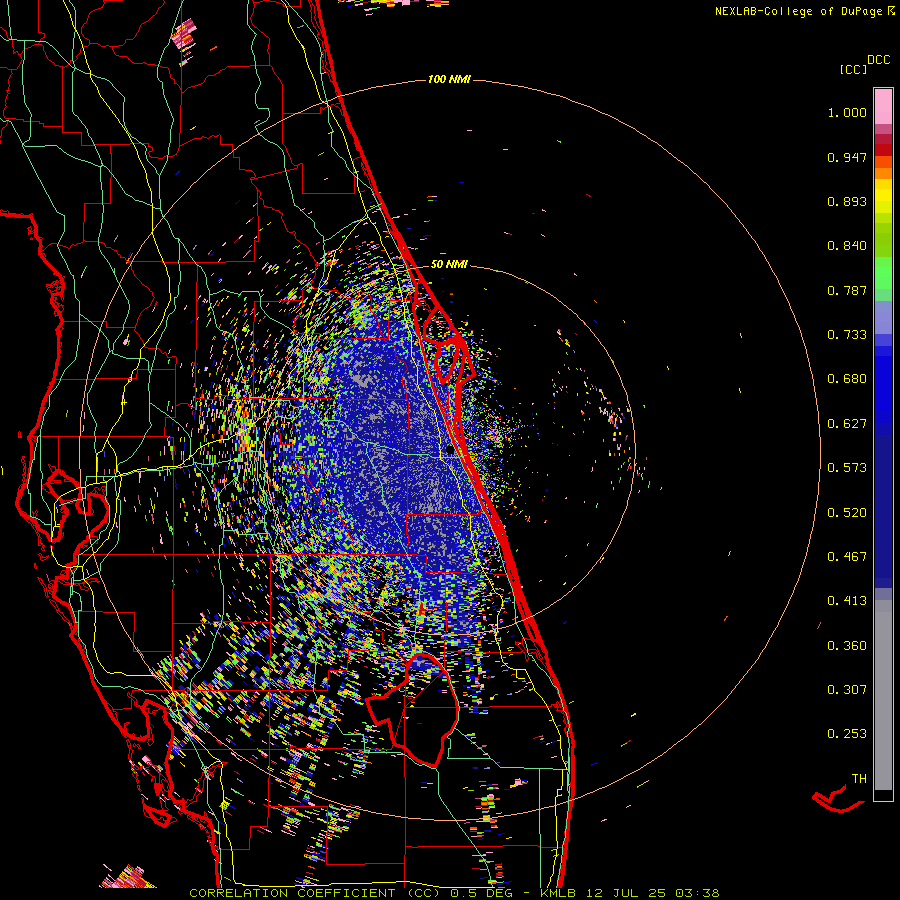Click the 50 NMI range ring label

point(449,265)
